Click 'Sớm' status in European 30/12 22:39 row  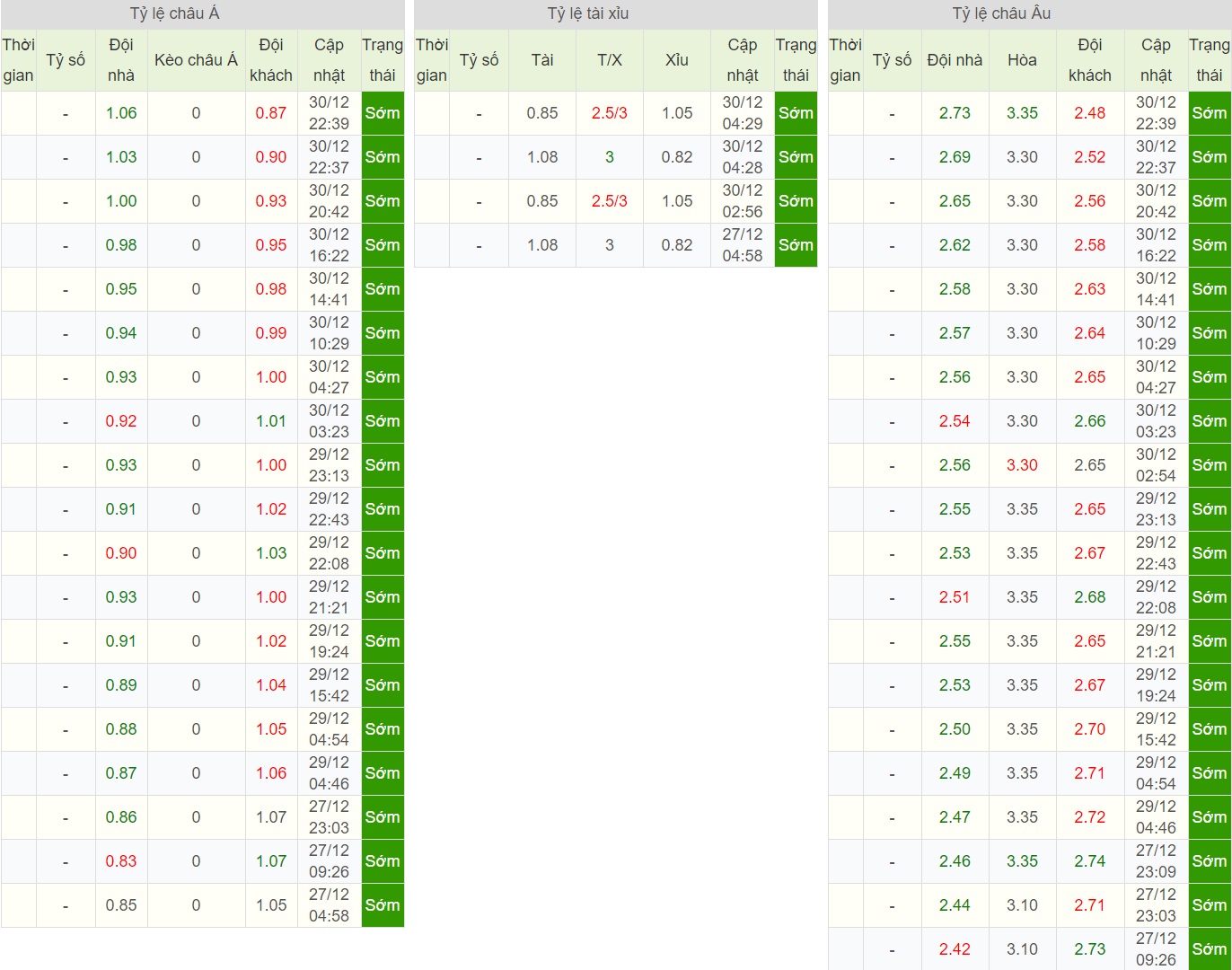click(1210, 113)
